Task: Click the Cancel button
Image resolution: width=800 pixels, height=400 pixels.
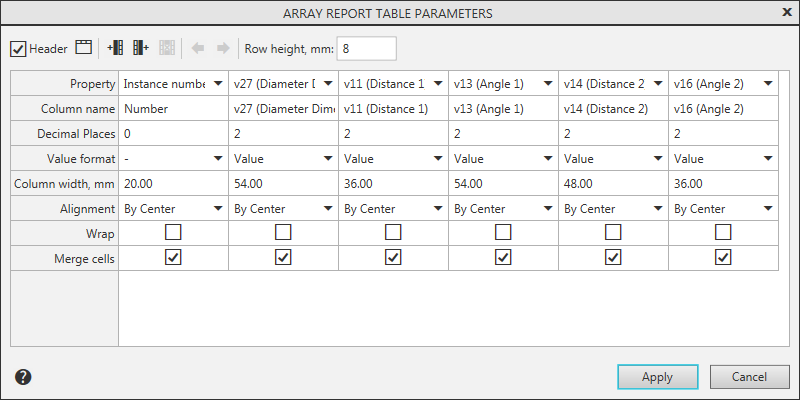Action: click(x=749, y=377)
